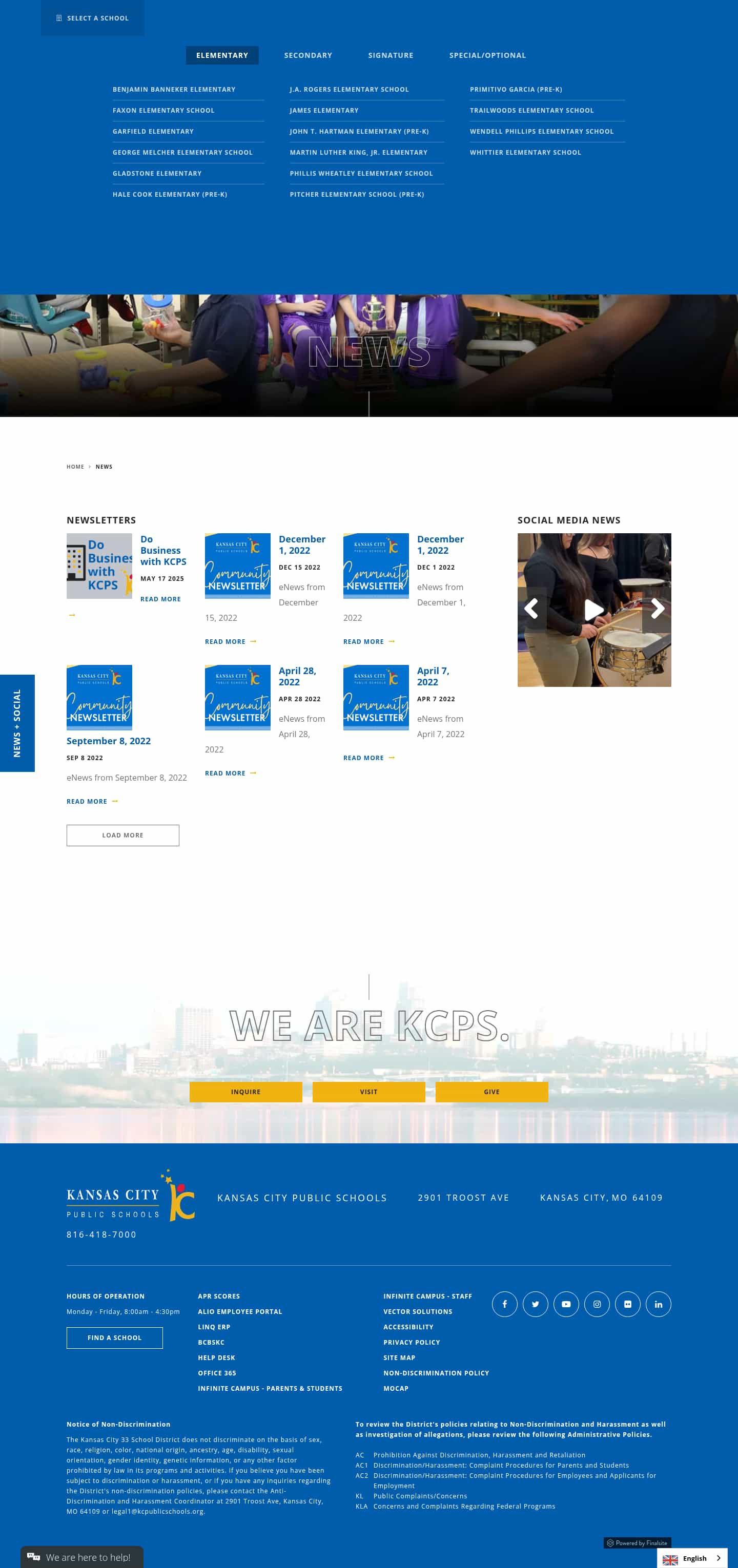The height and width of the screenshot is (1568, 738).
Task: Open the April 28, 2022 newsletter title
Action: [298, 676]
